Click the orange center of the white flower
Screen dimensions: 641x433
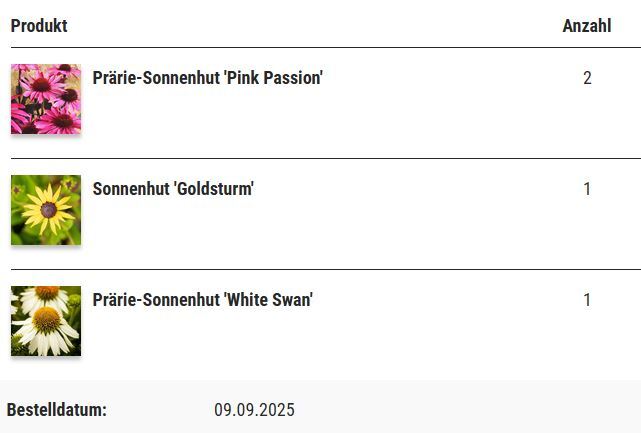tap(47, 319)
